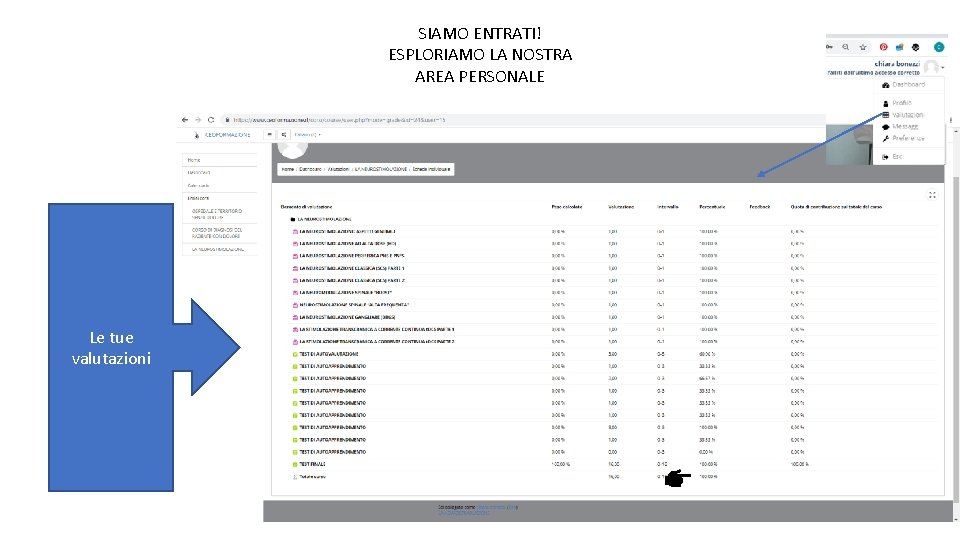
Task: Open STIMOLAZIONE TRANSCRANICA tDCS PARTE 1 item
Action: click(377, 329)
